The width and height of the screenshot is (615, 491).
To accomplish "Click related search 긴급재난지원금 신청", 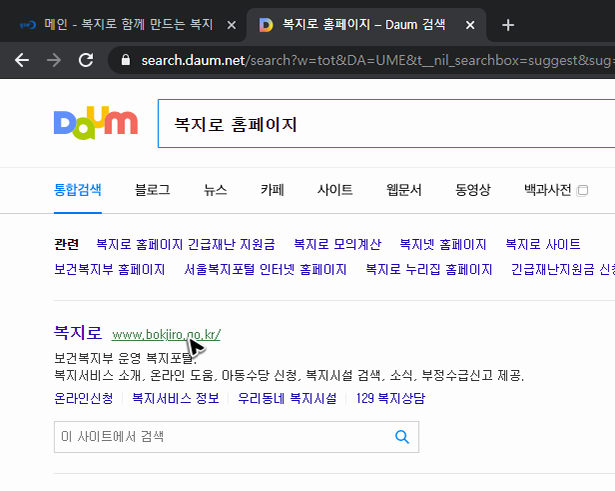I will pyautogui.click(x=563, y=269).
